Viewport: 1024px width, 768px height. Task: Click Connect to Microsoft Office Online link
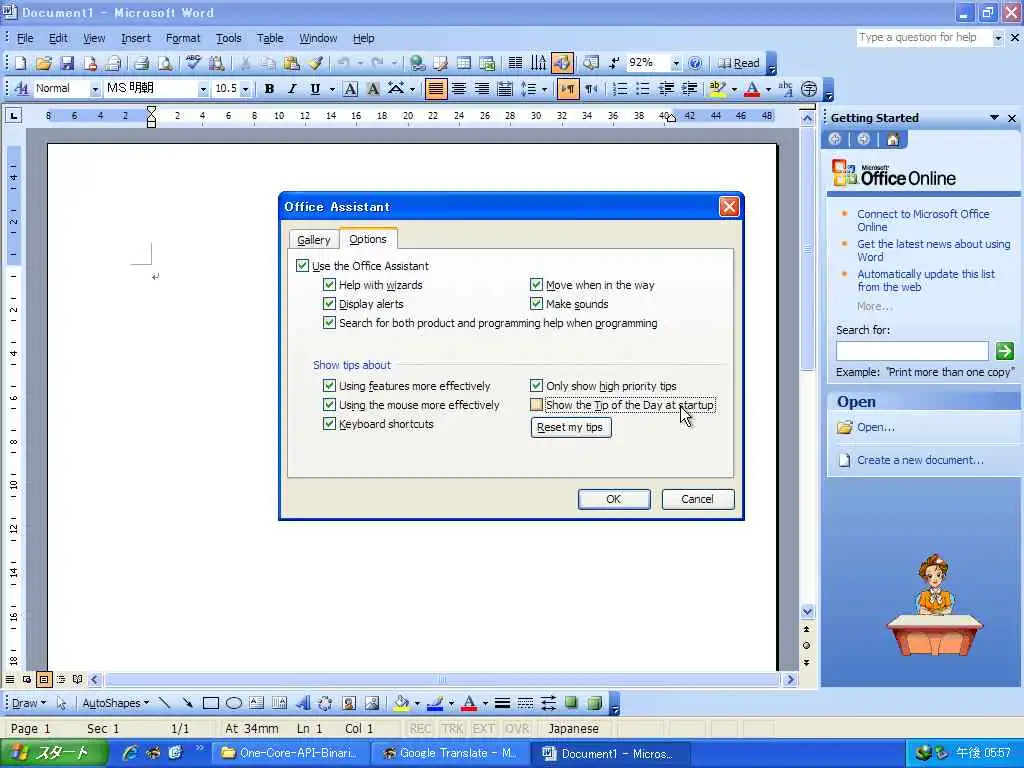click(x=922, y=220)
